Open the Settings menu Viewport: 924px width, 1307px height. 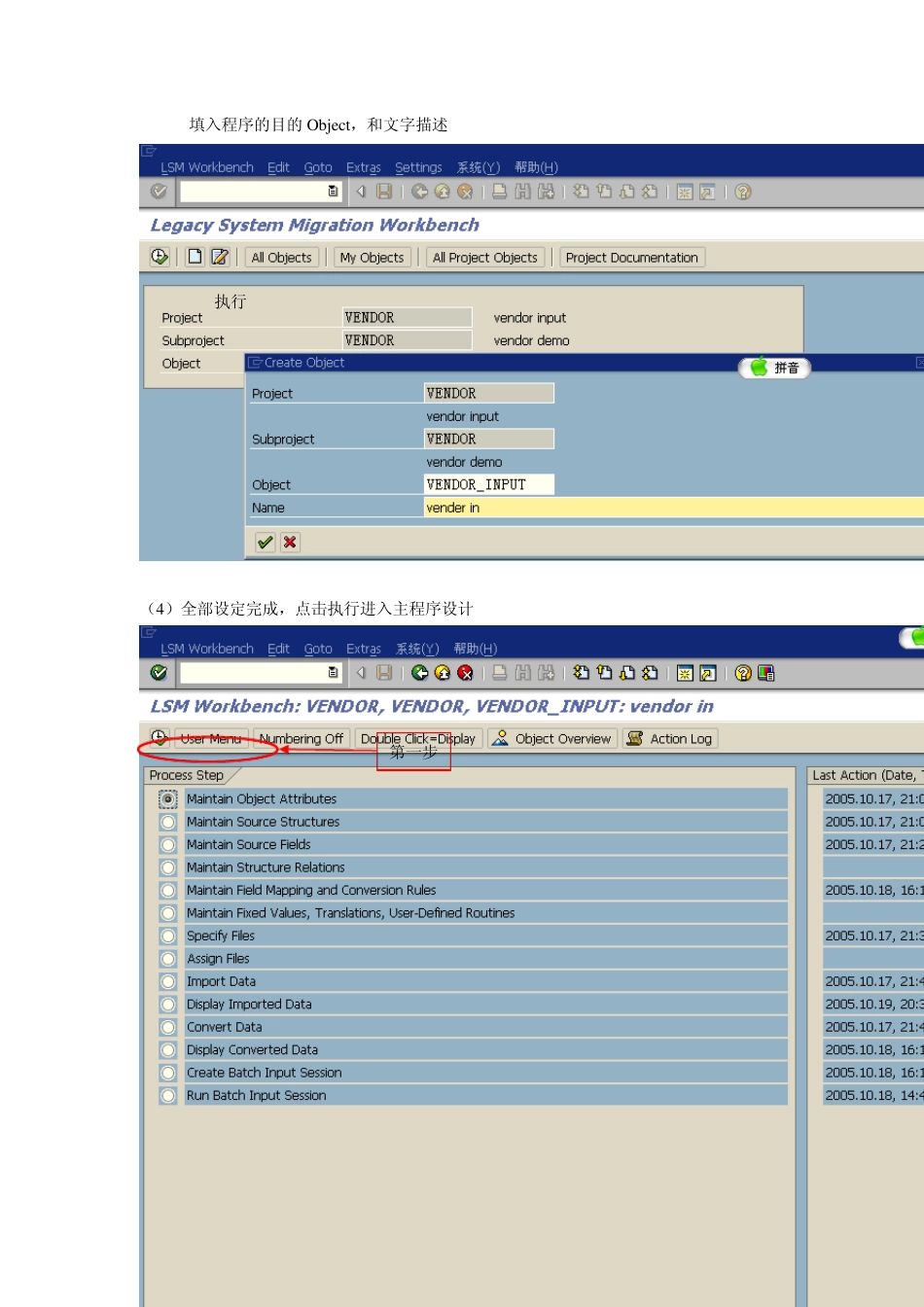[418, 167]
